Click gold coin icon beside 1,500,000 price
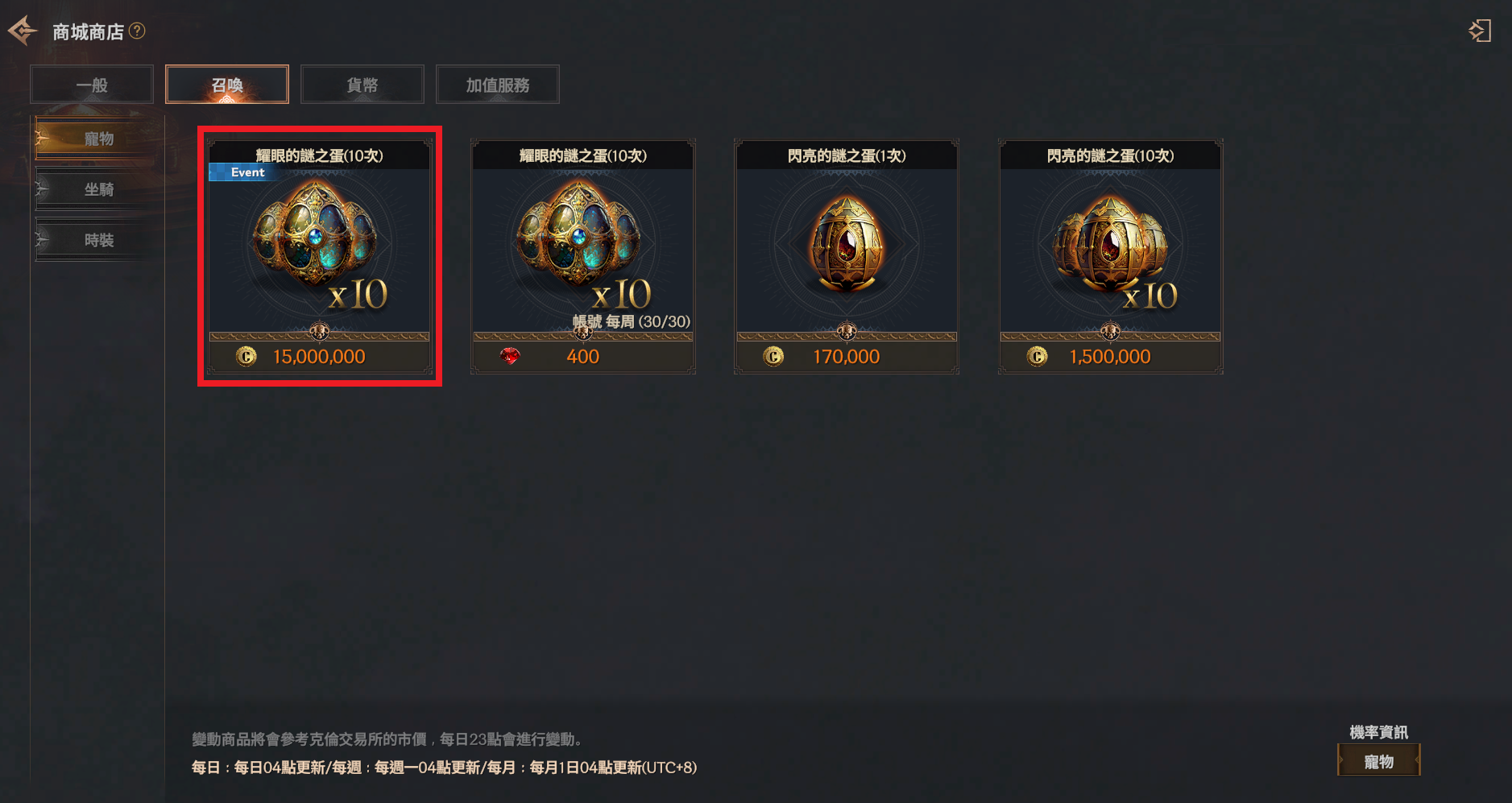The width and height of the screenshot is (1512, 803). 1038,356
